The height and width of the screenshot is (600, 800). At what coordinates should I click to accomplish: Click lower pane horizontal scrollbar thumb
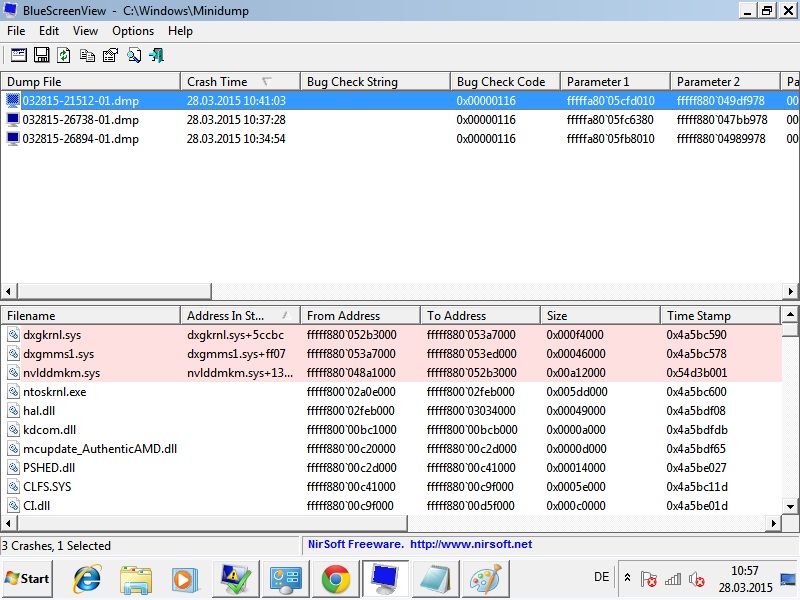click(x=213, y=523)
